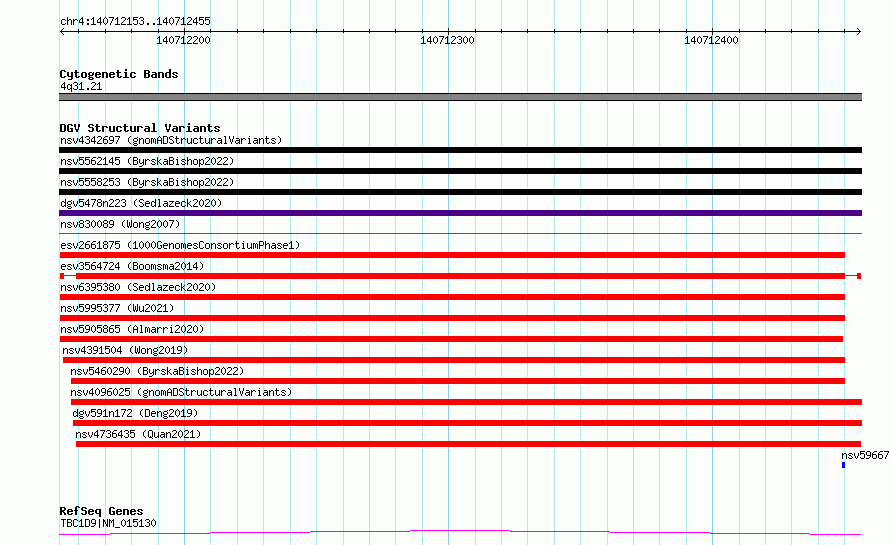Open esv2661875 1000GenomesConsortiumPhase1 label

pos(180,245)
